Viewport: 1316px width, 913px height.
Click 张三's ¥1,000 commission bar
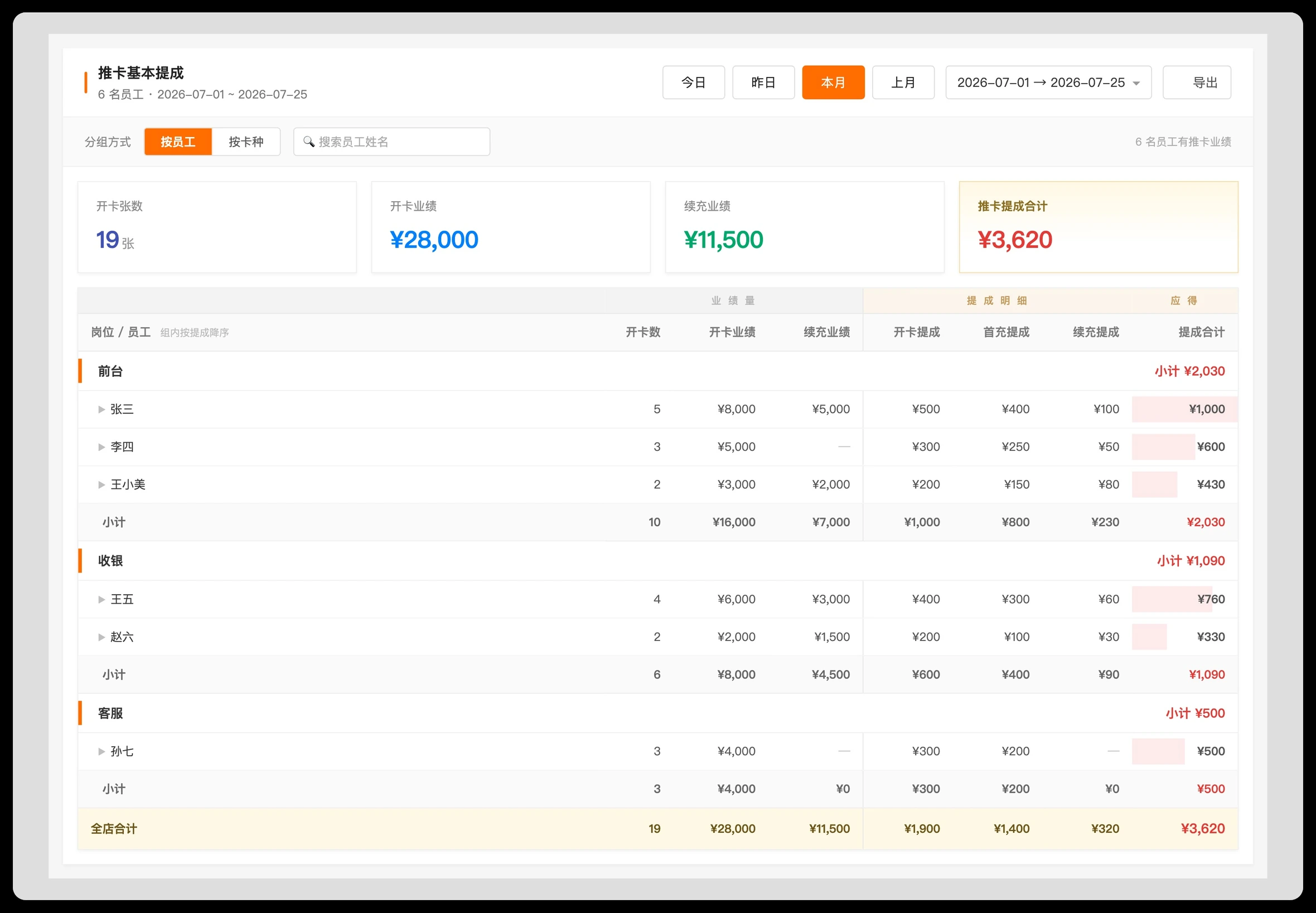pos(1184,409)
